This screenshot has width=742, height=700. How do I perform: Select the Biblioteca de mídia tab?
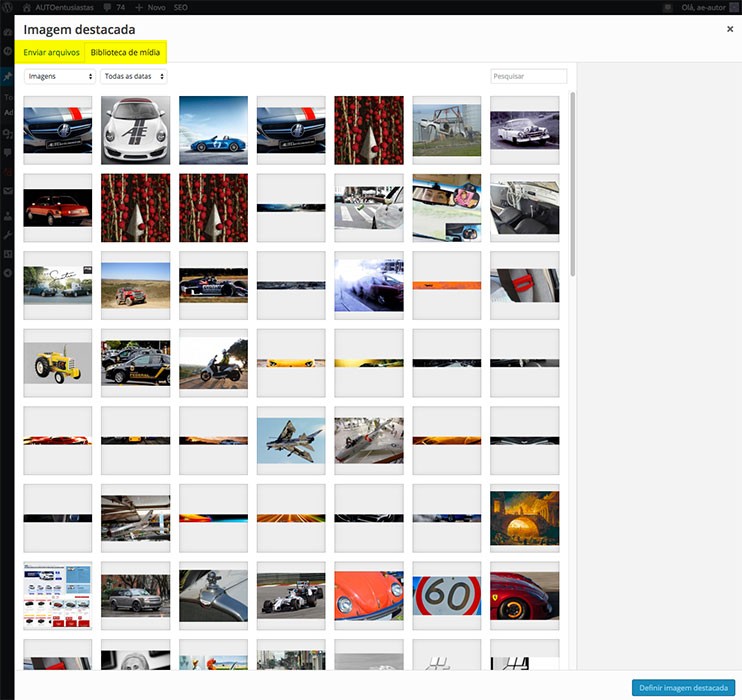tap(125, 52)
